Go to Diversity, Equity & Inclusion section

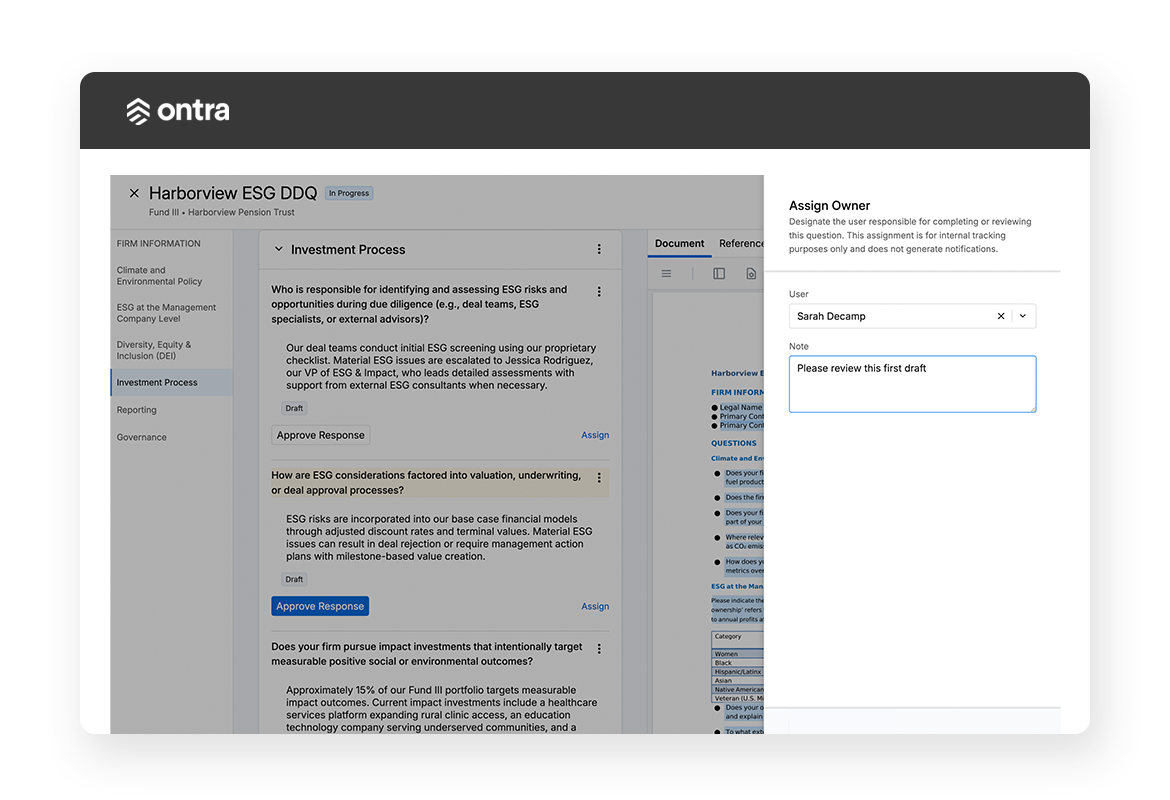pyautogui.click(x=153, y=350)
